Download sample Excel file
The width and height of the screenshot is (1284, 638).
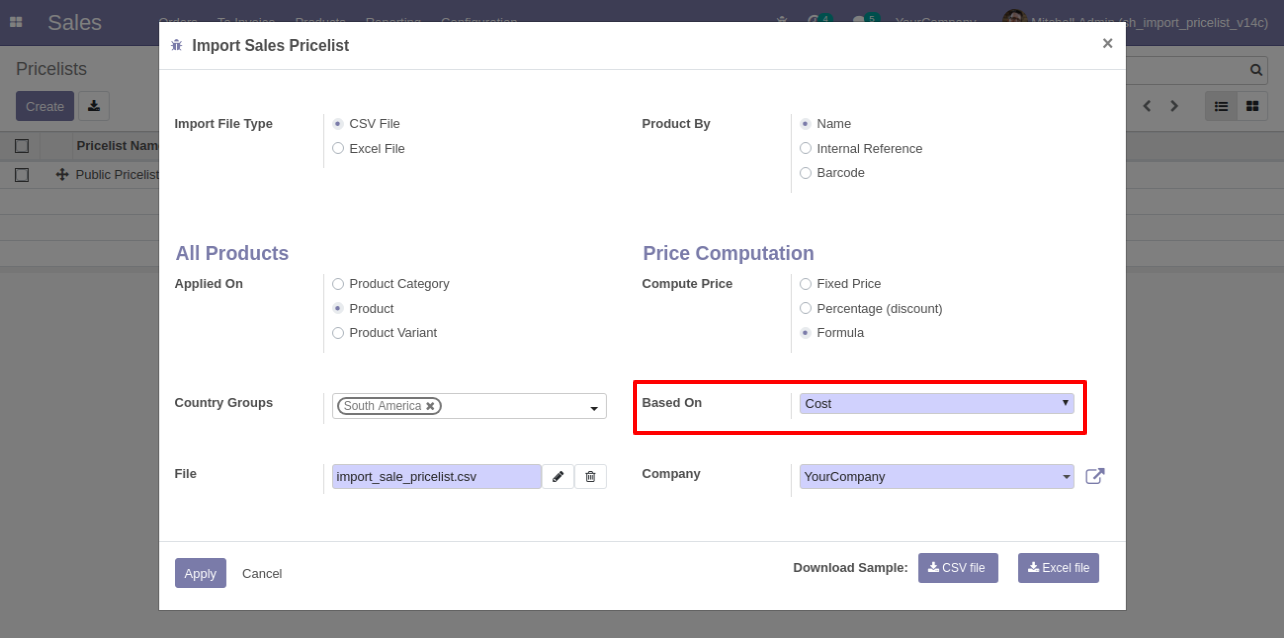pos(1058,568)
